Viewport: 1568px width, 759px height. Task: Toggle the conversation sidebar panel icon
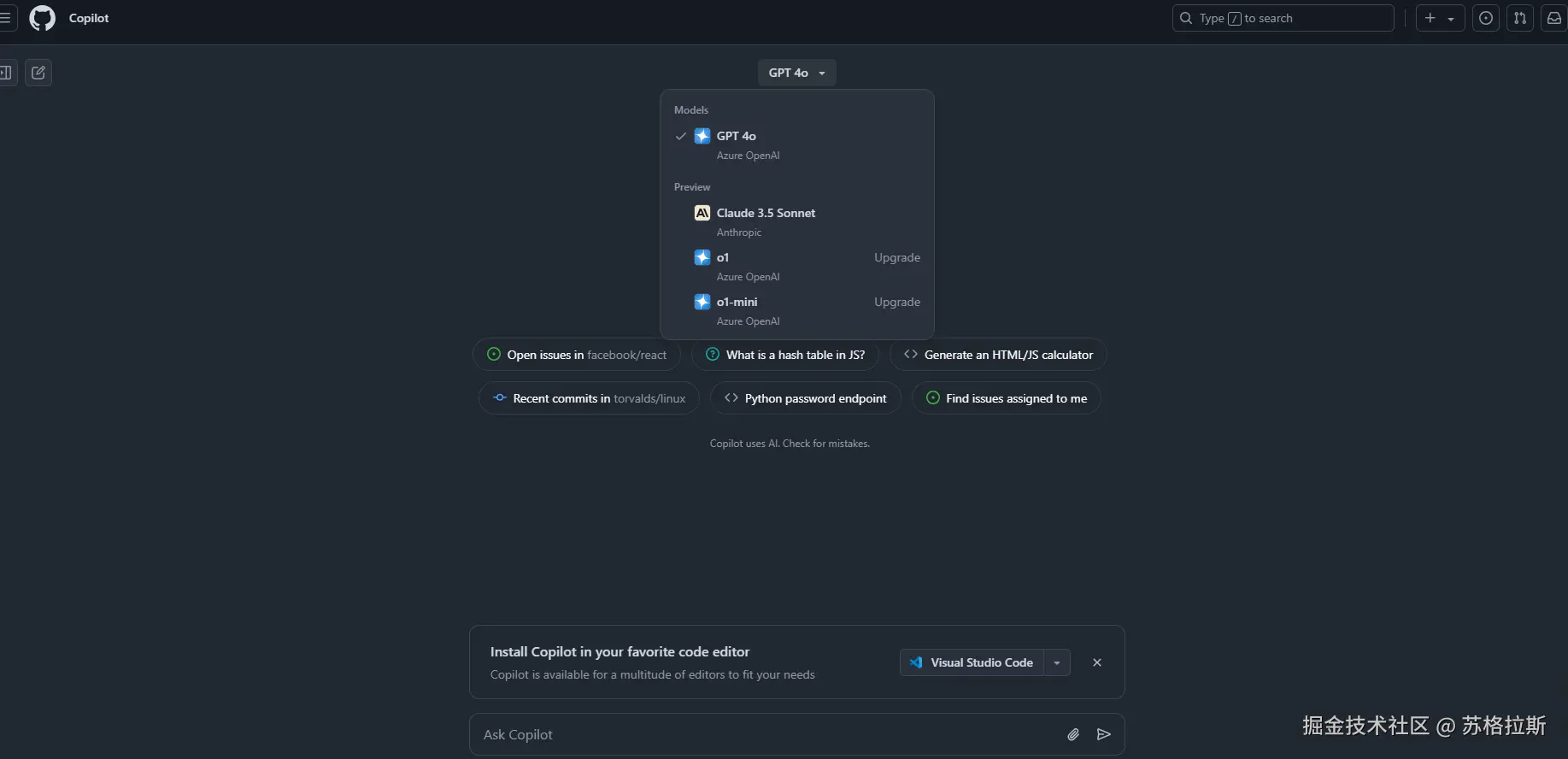(7, 73)
